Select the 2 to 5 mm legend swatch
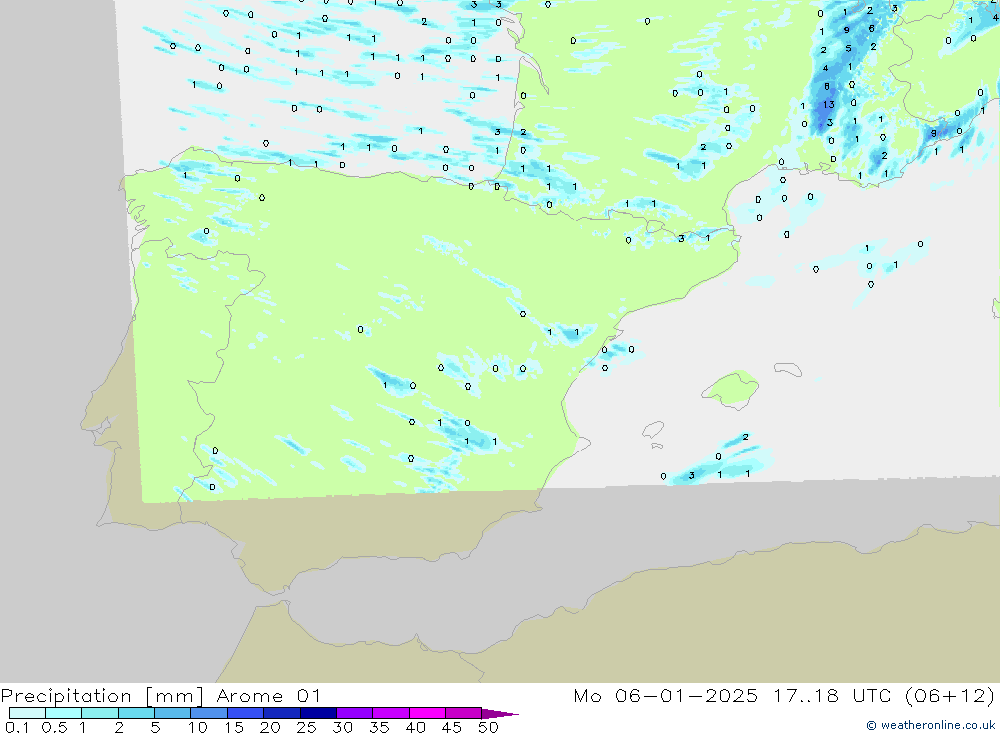 pyautogui.click(x=136, y=713)
